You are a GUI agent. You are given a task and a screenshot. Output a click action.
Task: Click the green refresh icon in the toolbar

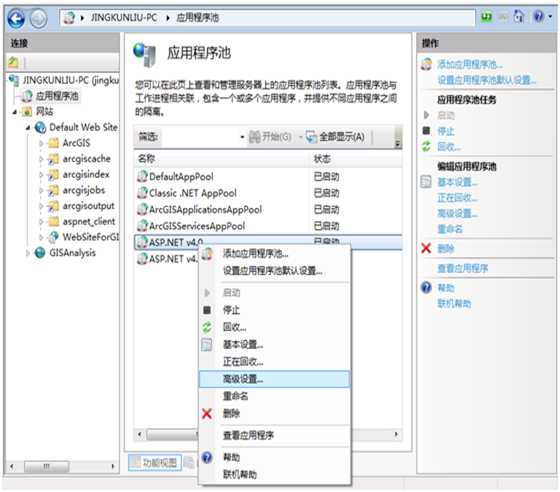(486, 16)
